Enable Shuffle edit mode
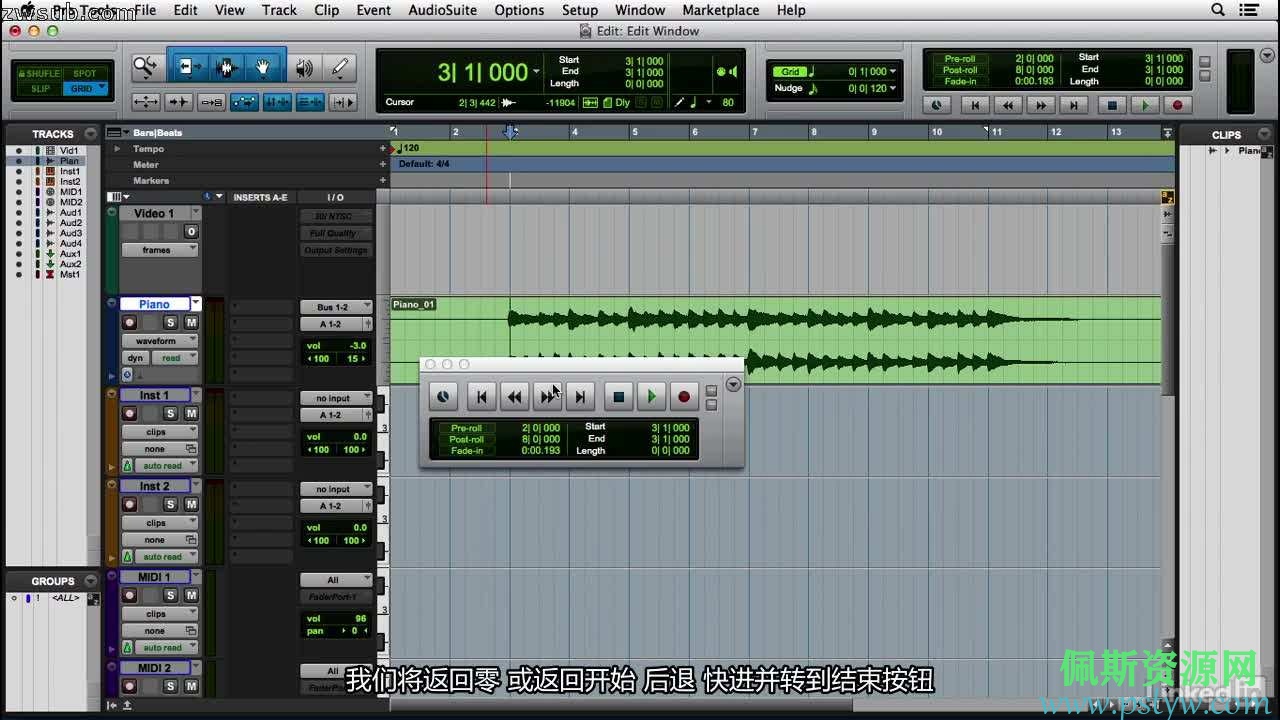This screenshot has width=1280, height=720. [38, 73]
